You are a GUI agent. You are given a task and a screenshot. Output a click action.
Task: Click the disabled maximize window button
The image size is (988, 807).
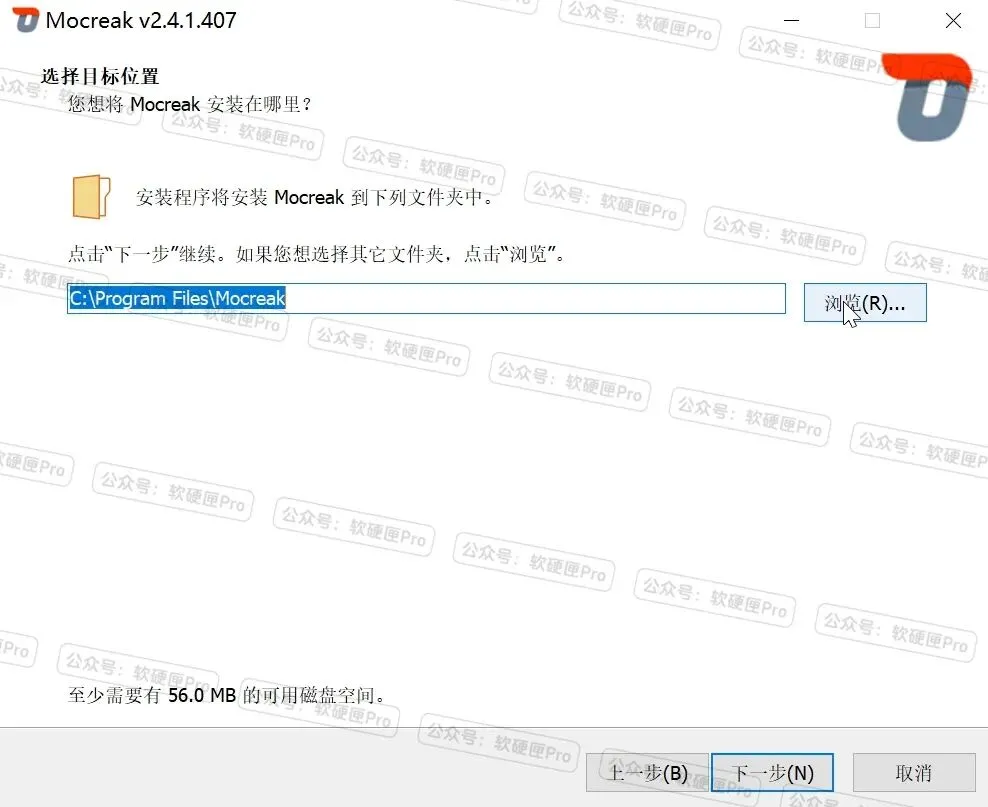tap(872, 21)
